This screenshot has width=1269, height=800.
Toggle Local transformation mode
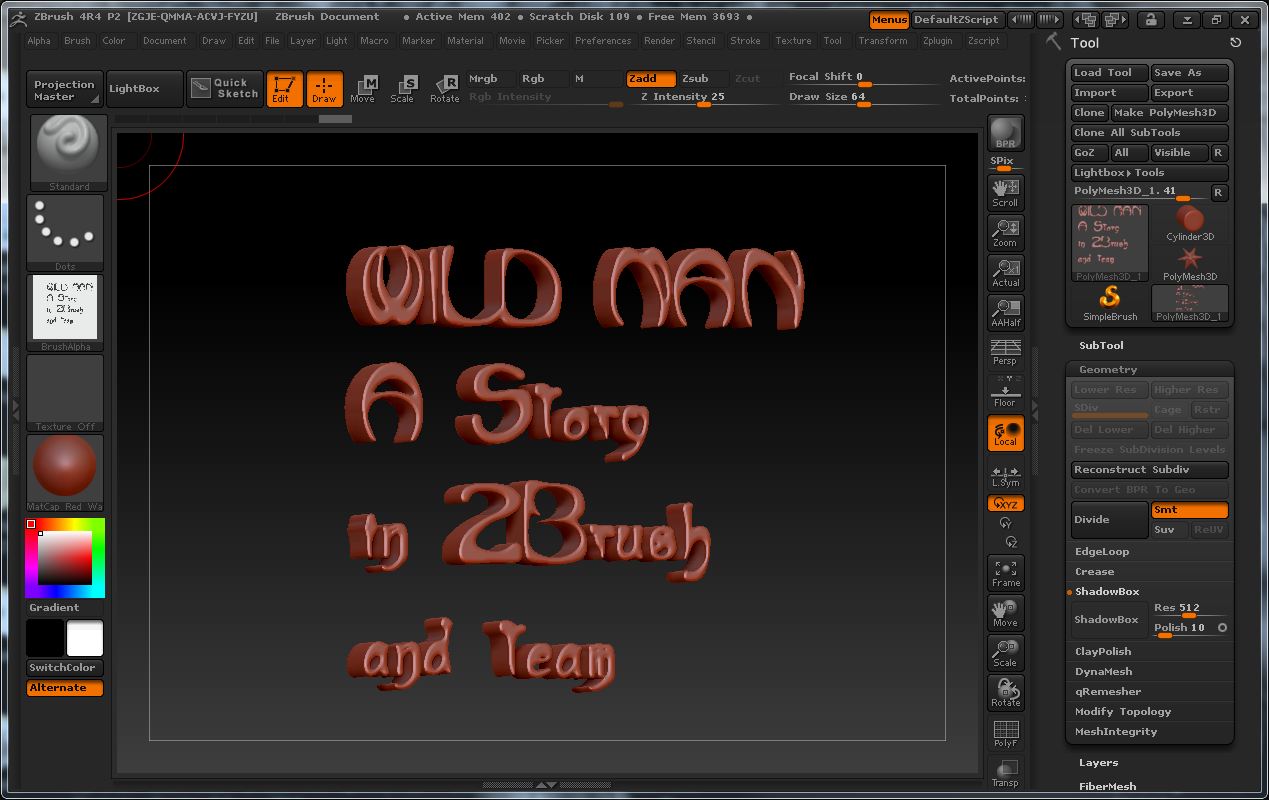(x=1005, y=433)
